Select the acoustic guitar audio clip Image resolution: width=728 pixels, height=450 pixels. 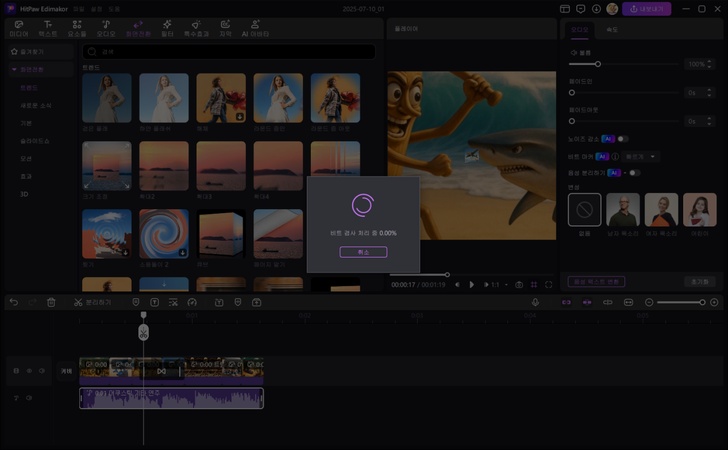point(171,398)
